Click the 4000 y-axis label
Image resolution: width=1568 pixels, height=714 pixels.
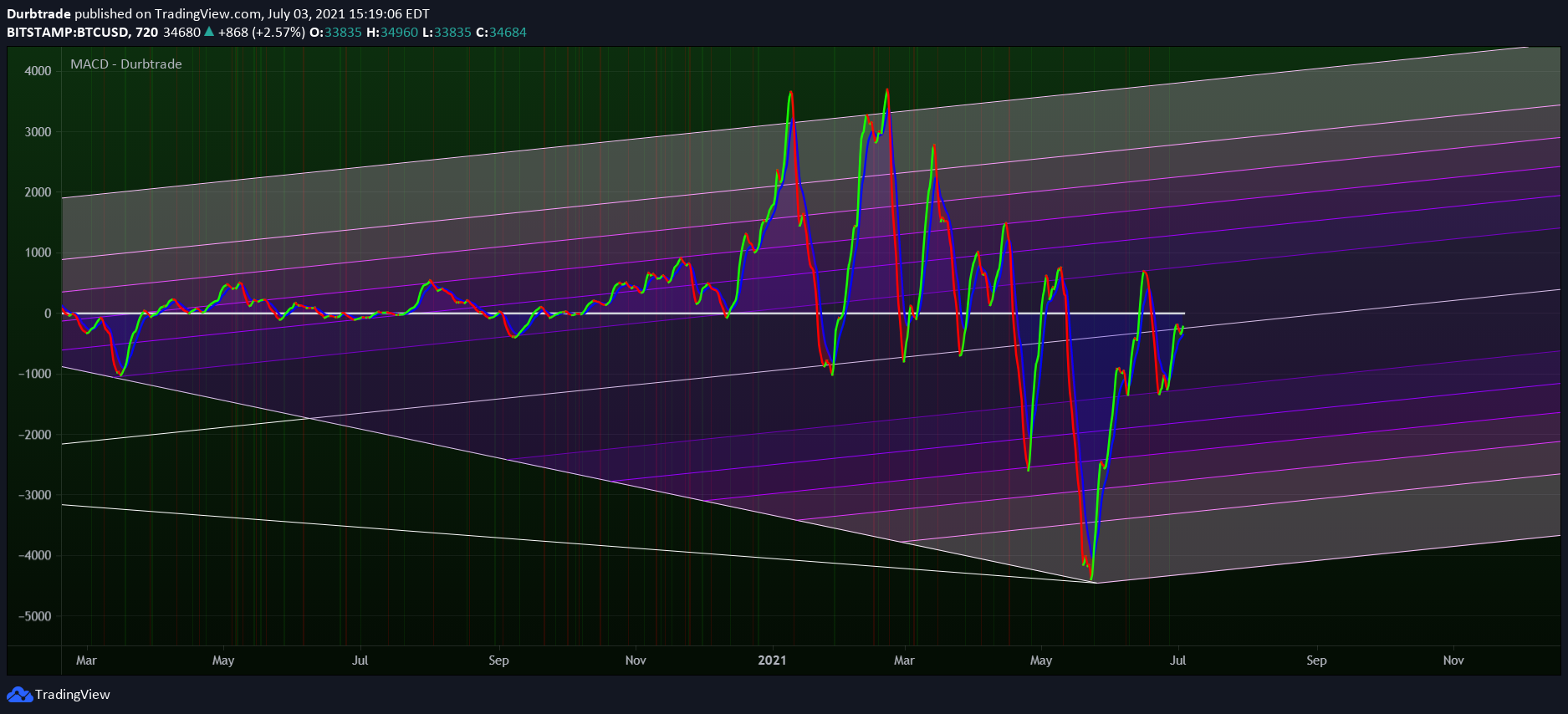pyautogui.click(x=38, y=71)
